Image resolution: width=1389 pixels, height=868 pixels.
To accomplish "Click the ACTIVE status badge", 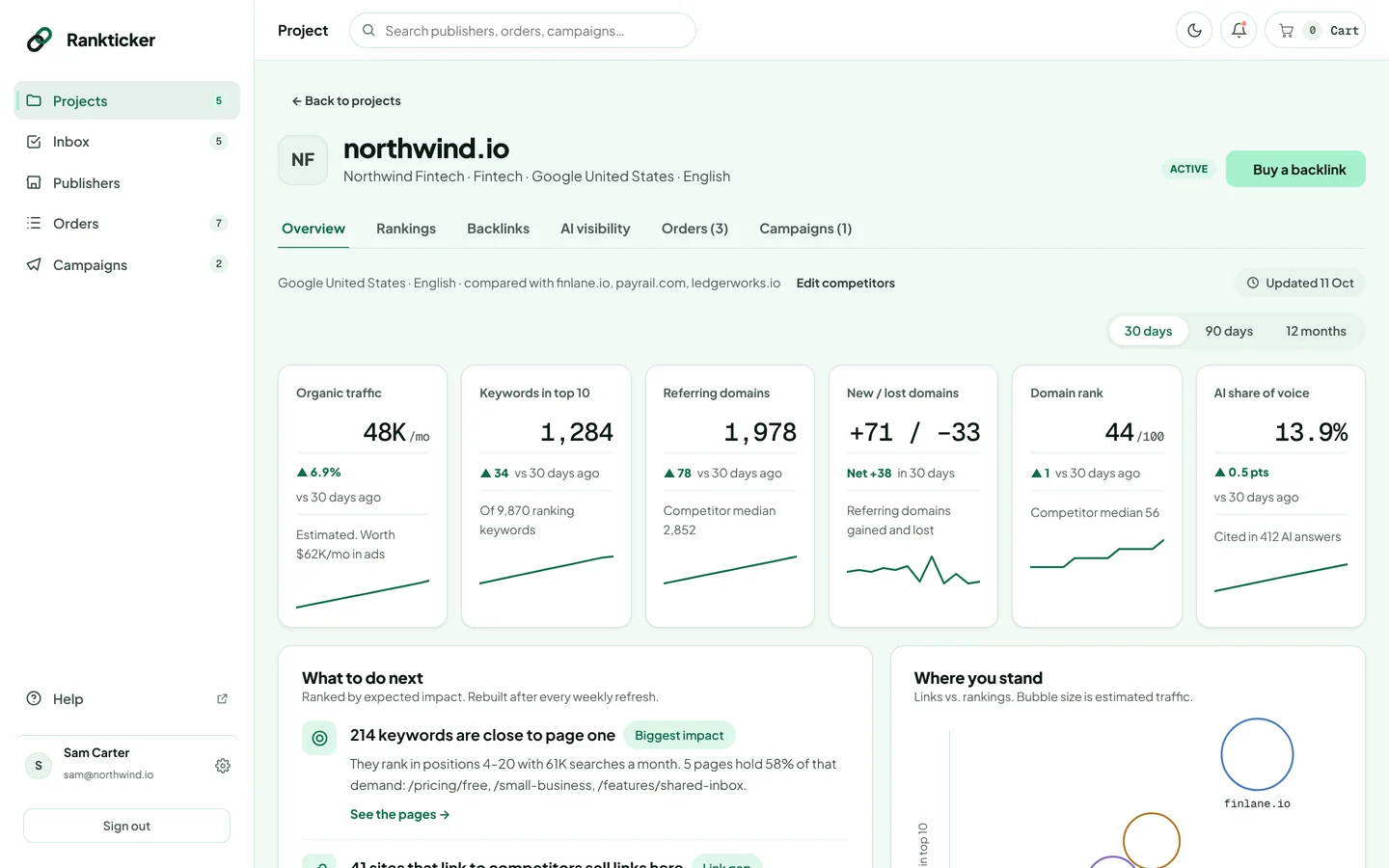I will pos(1188,169).
